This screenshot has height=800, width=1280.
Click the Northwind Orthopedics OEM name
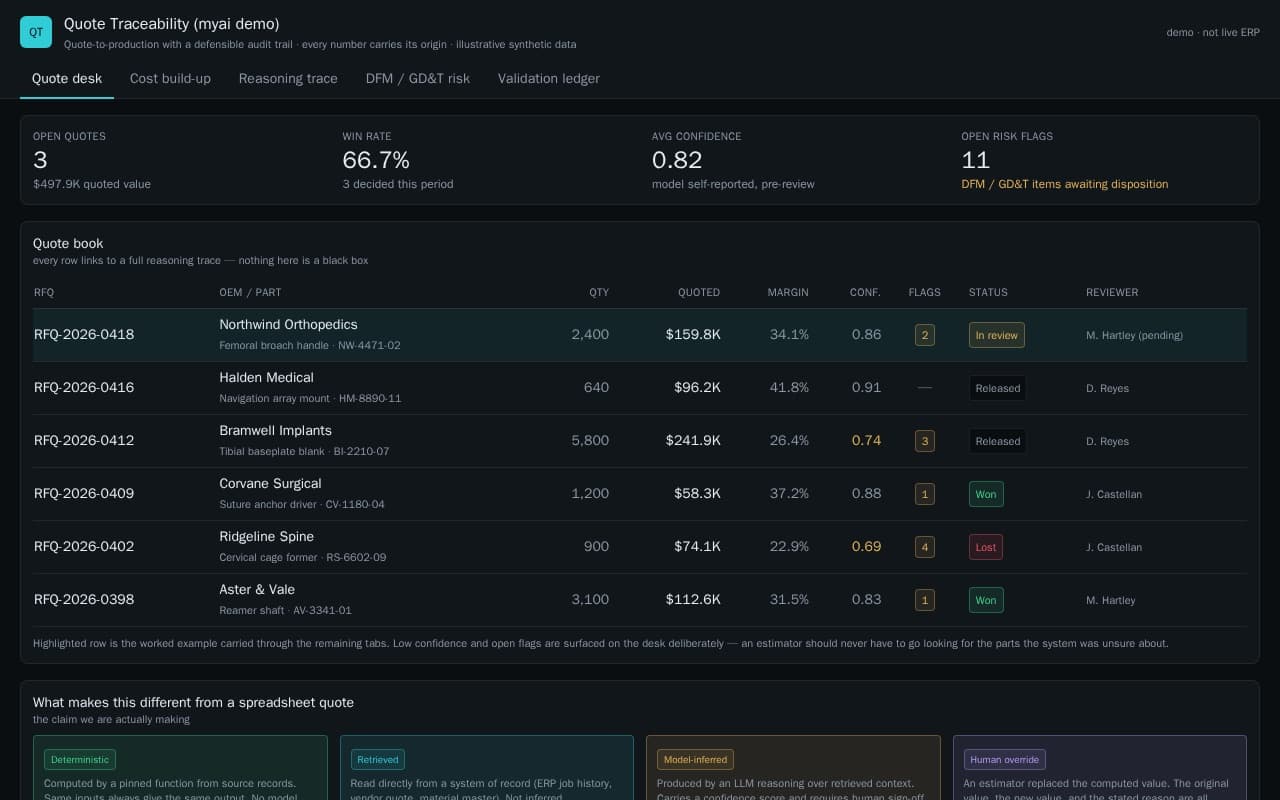click(x=288, y=325)
